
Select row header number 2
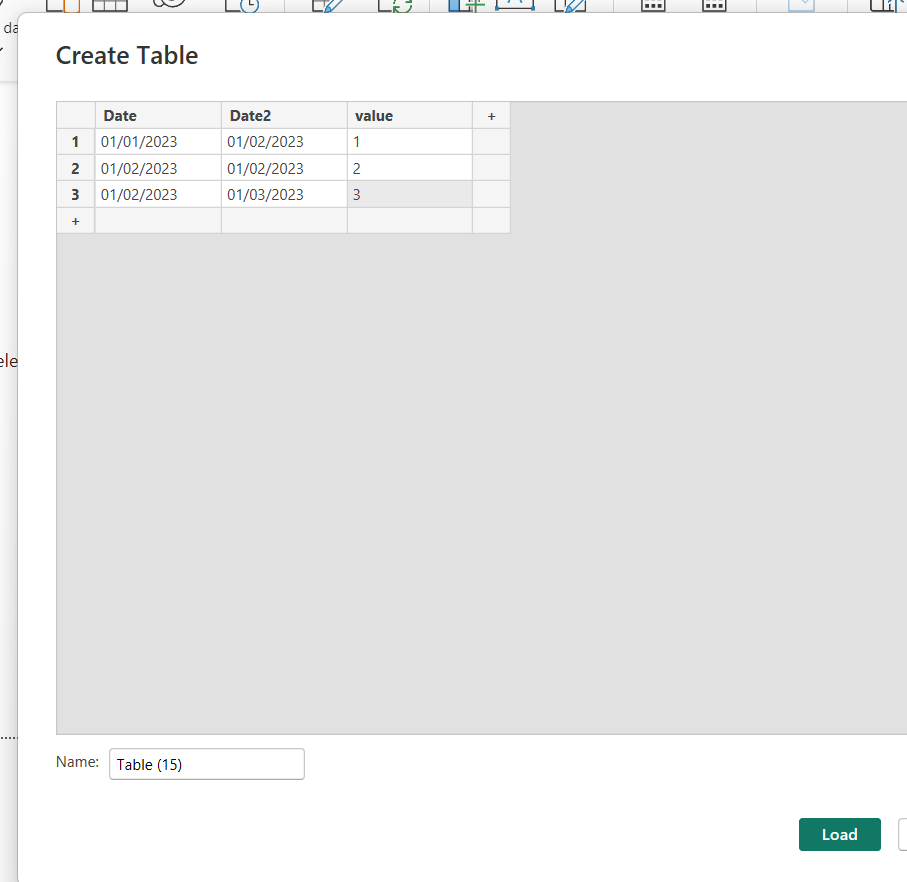(x=75, y=168)
